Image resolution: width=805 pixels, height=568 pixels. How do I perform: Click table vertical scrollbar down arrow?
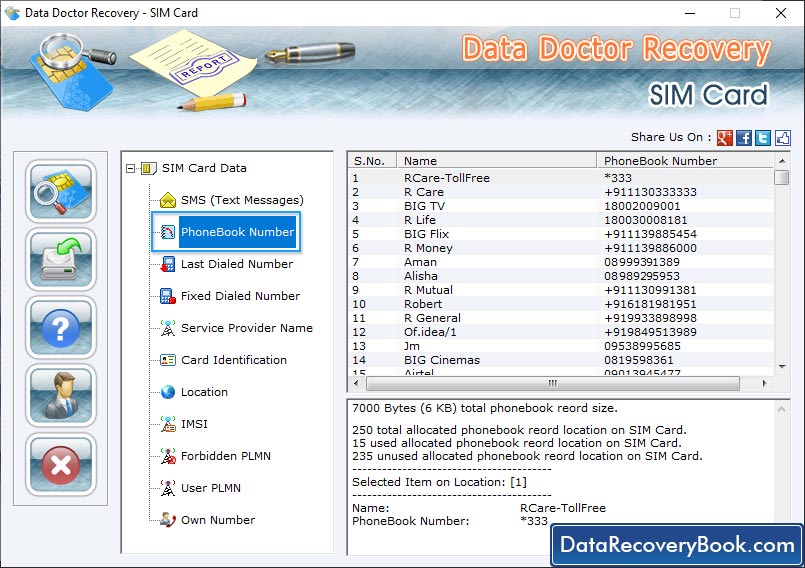point(782,367)
